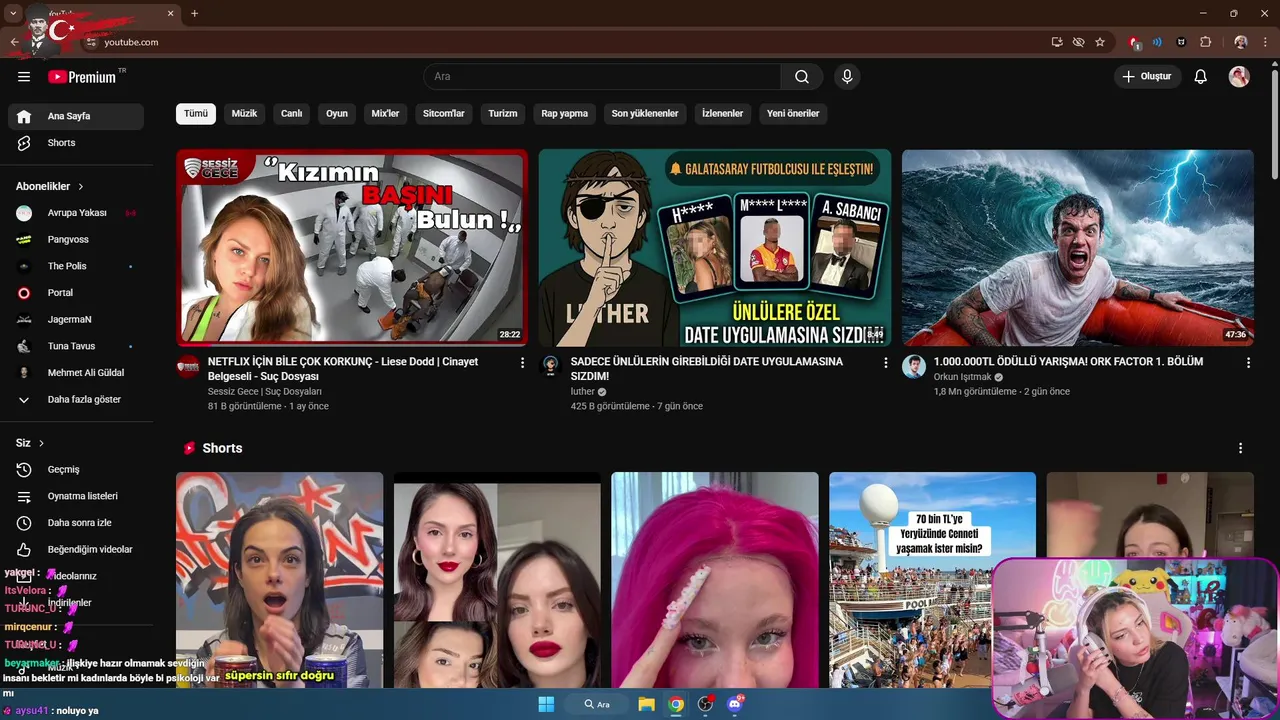Open the notifications bell

[1201, 77]
